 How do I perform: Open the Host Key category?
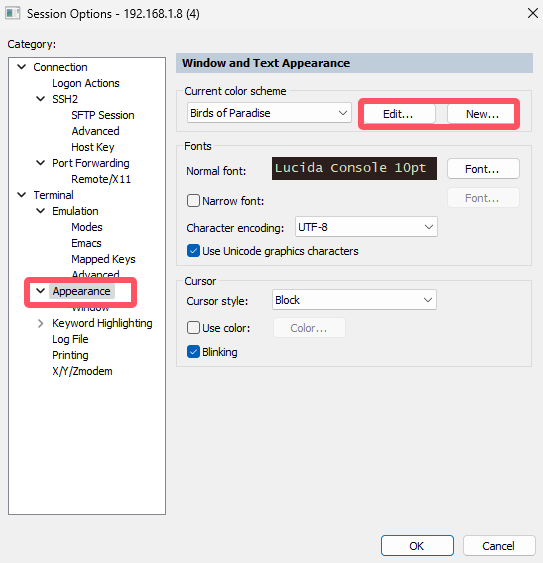(93, 147)
